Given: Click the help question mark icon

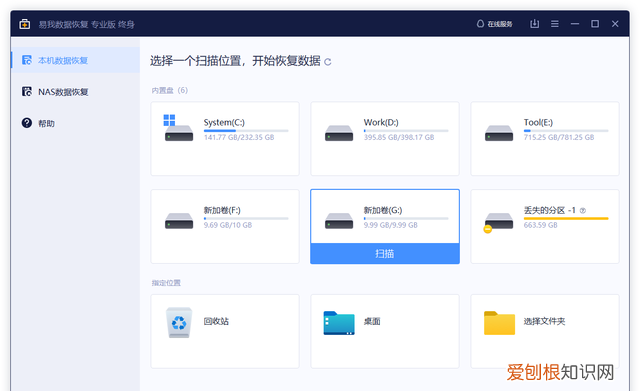Looking at the screenshot, I should coord(27,123).
